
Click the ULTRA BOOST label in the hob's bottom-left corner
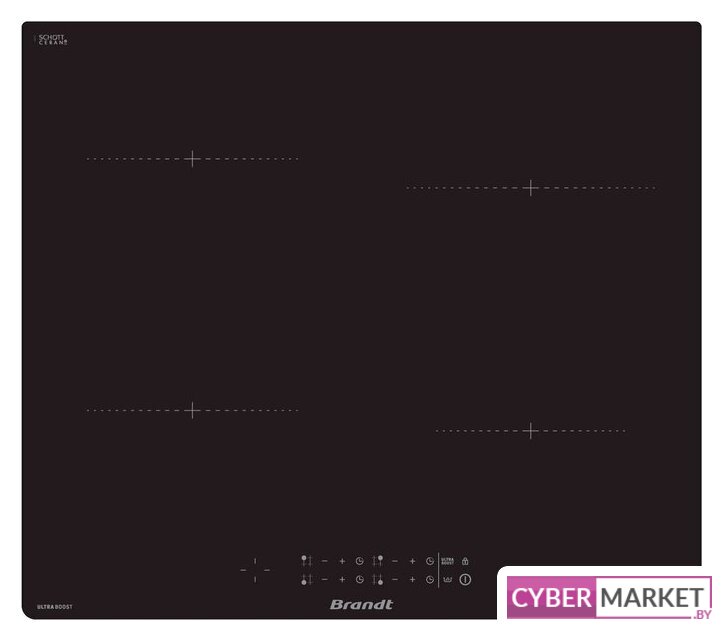[54, 607]
